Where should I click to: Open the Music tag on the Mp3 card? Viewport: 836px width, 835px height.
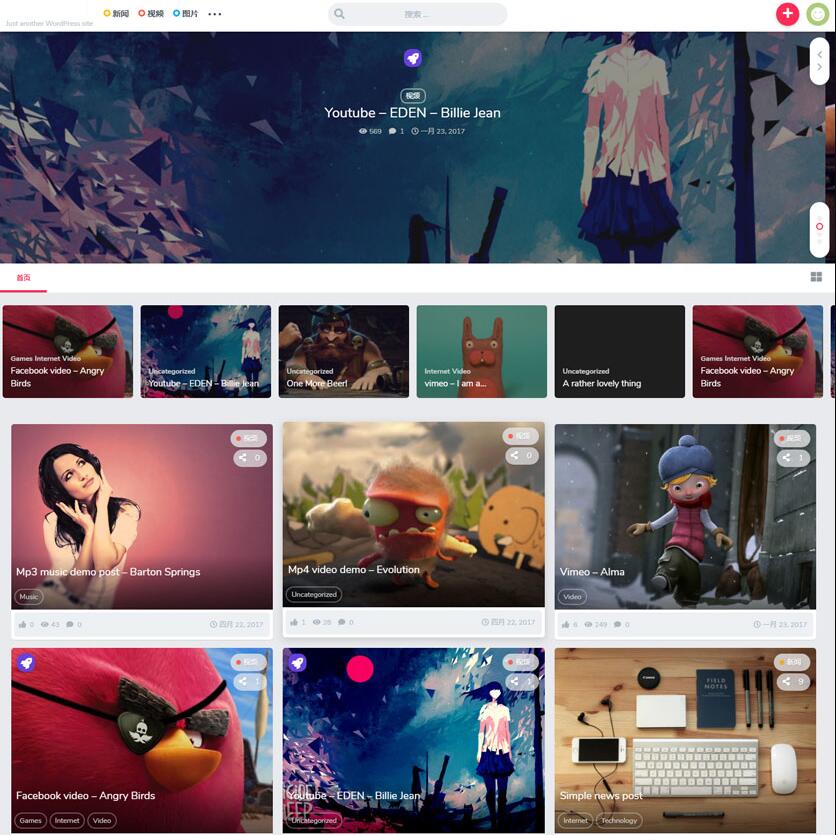[29, 597]
